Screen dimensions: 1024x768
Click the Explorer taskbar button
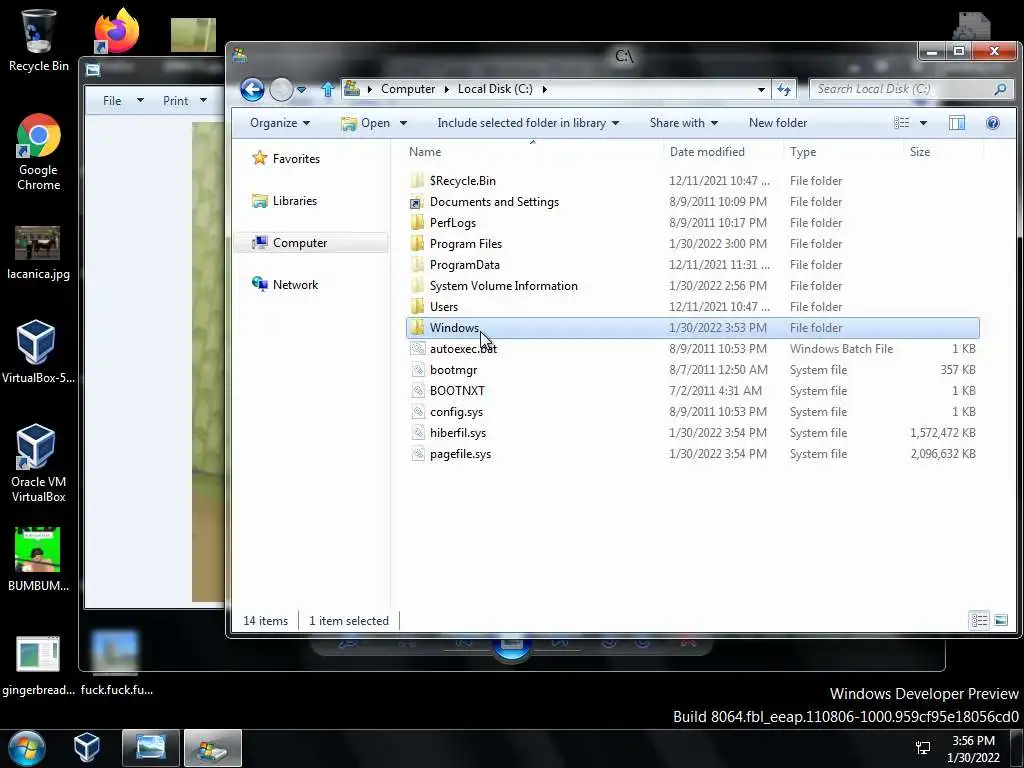tap(213, 748)
